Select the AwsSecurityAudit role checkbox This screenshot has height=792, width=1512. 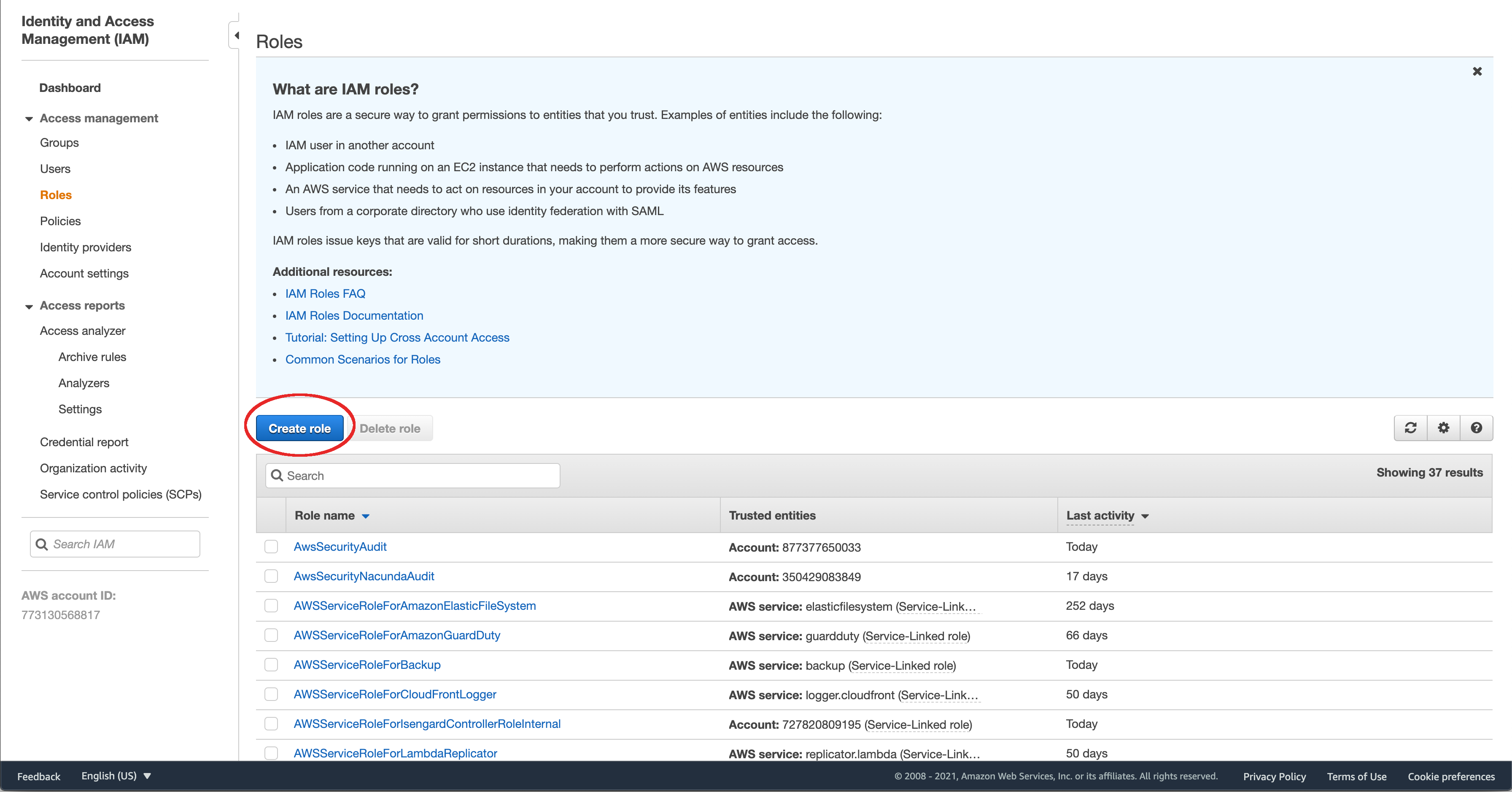point(271,547)
